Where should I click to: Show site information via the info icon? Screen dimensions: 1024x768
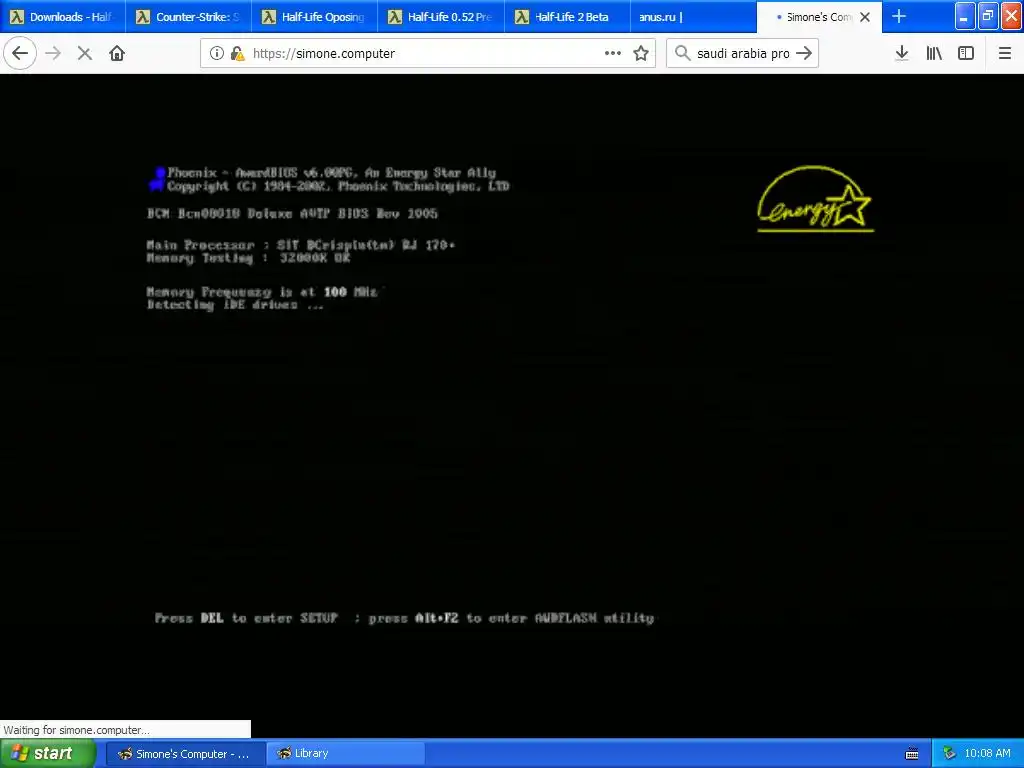(x=217, y=54)
